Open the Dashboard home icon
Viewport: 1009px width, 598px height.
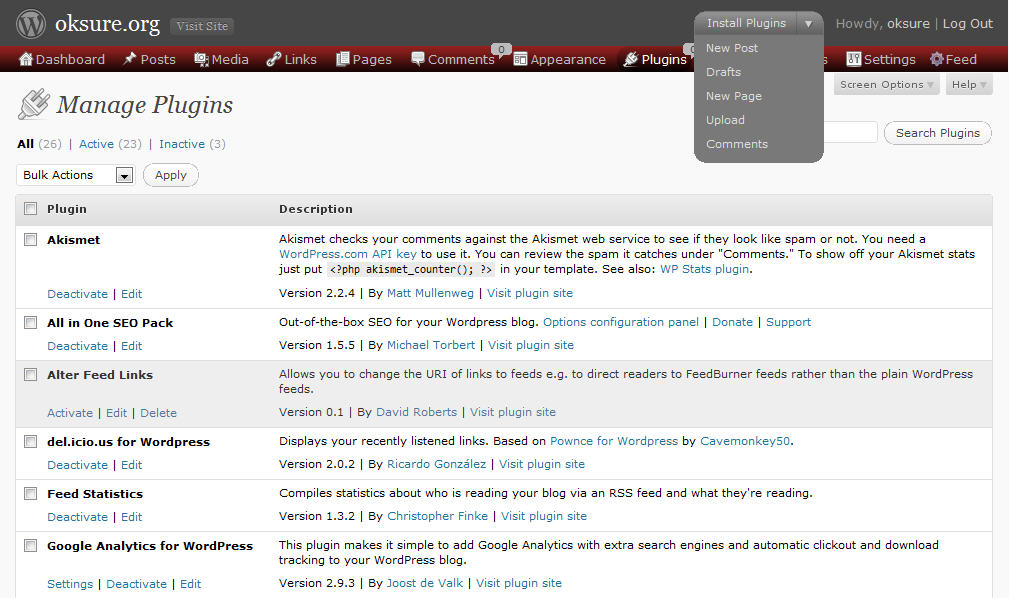(x=26, y=59)
